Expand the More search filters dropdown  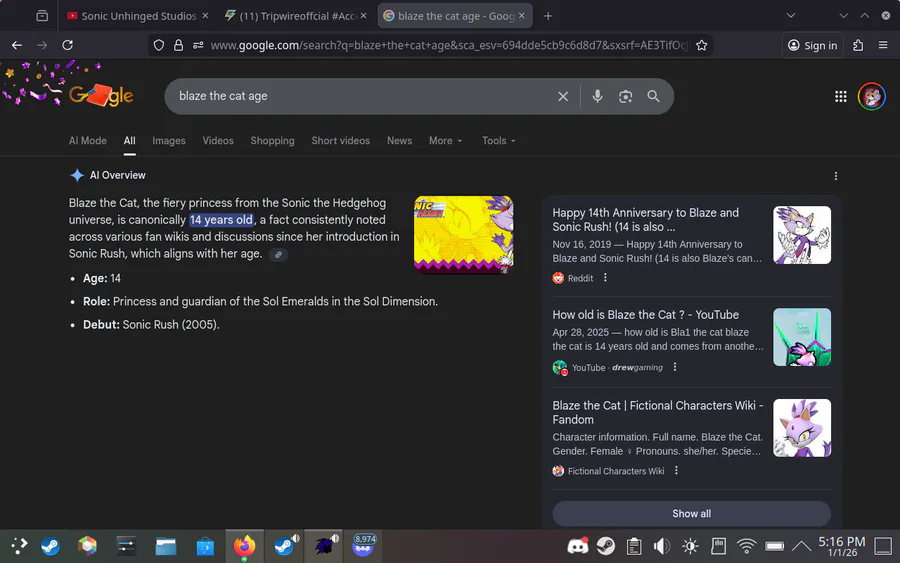click(445, 141)
